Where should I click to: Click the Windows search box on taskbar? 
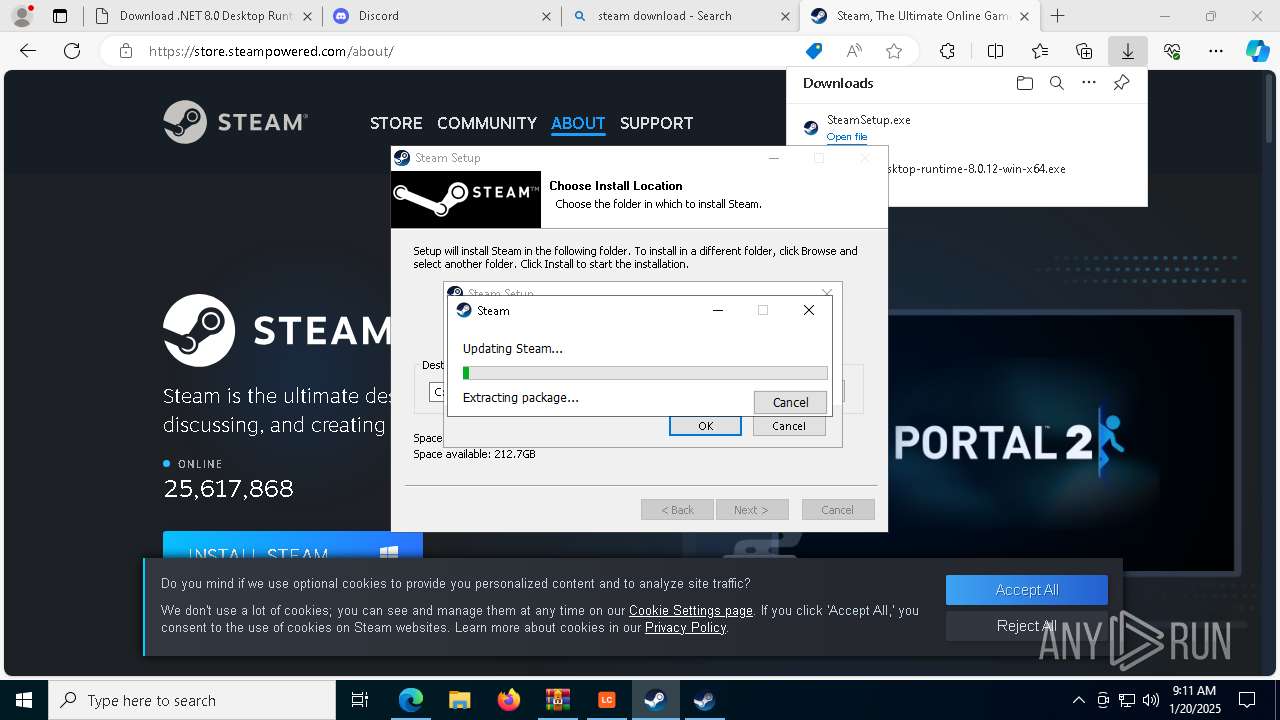click(x=192, y=700)
